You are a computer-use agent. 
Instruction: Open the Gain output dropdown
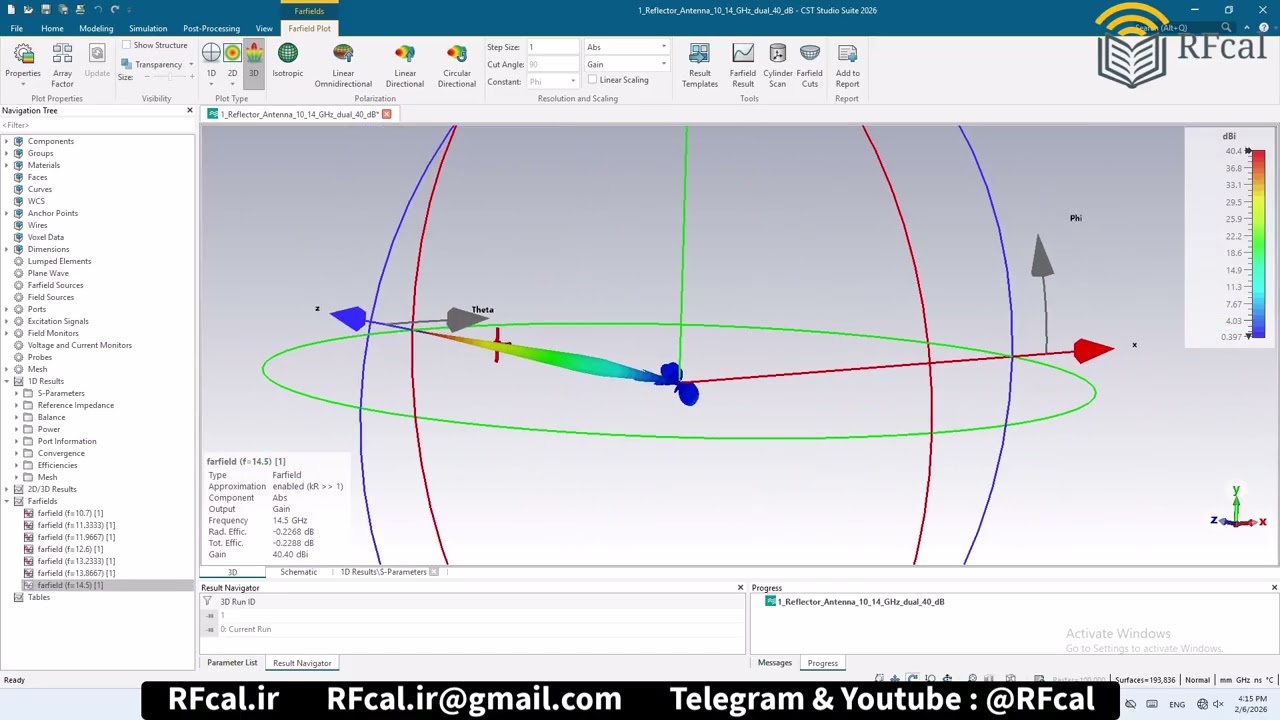[626, 64]
